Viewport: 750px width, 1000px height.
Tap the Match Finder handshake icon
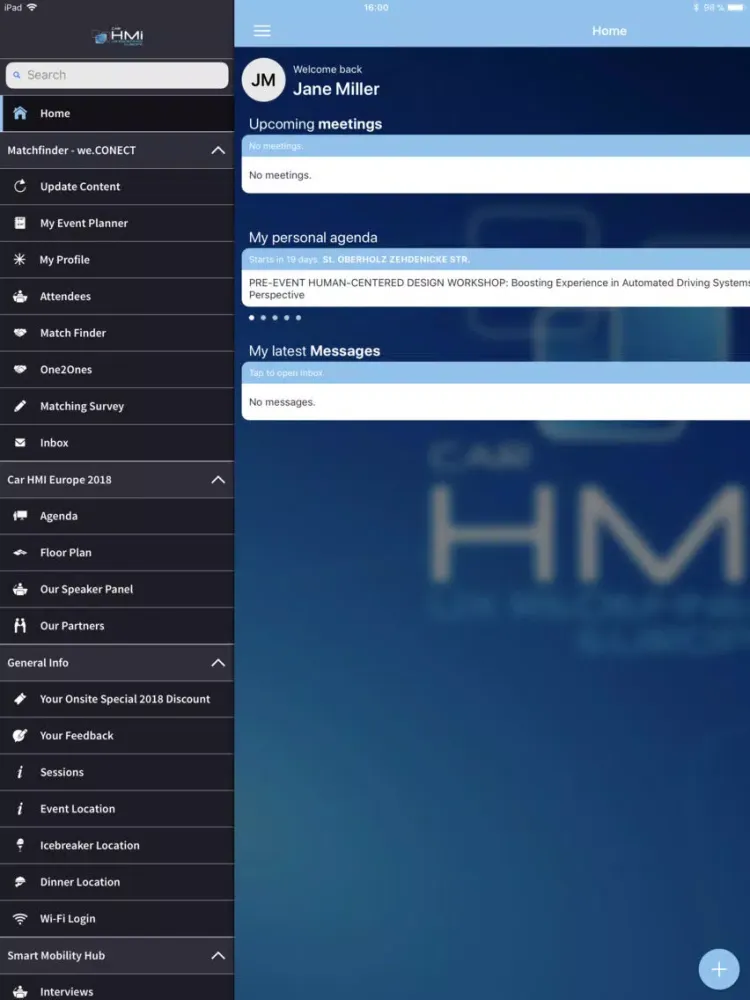[20, 332]
